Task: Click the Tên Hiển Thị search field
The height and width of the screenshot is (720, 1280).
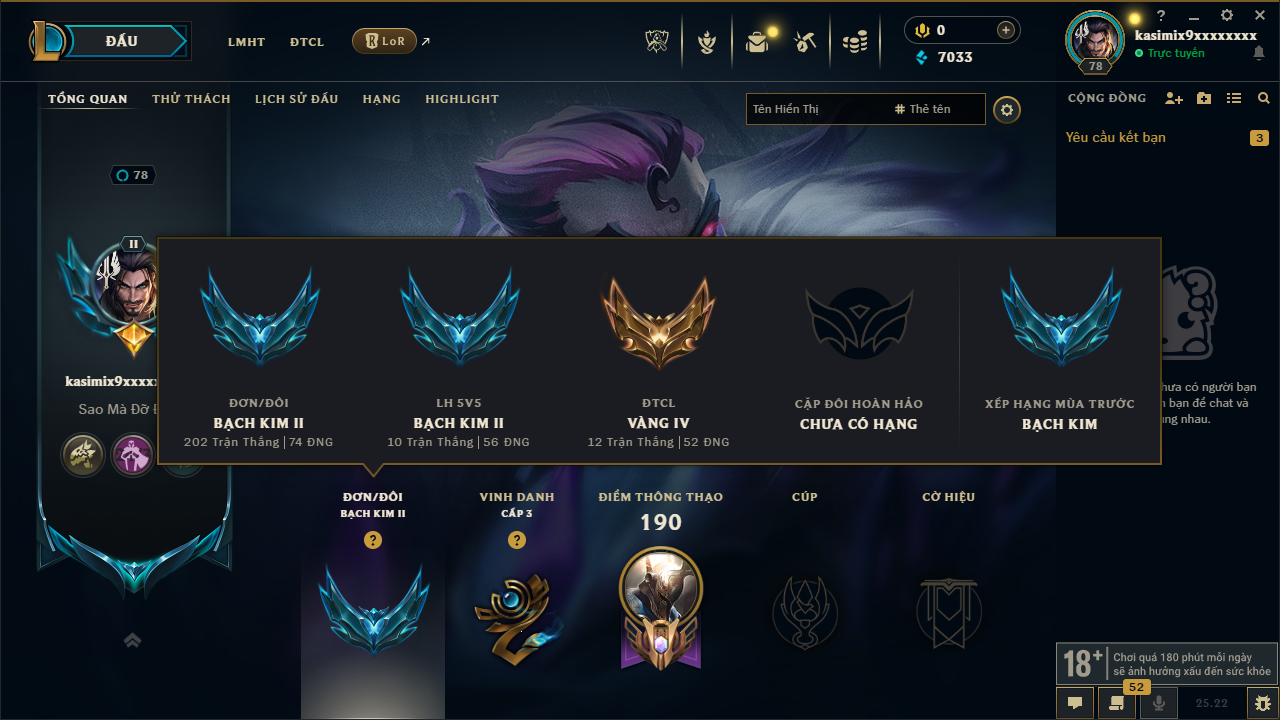Action: click(x=818, y=109)
